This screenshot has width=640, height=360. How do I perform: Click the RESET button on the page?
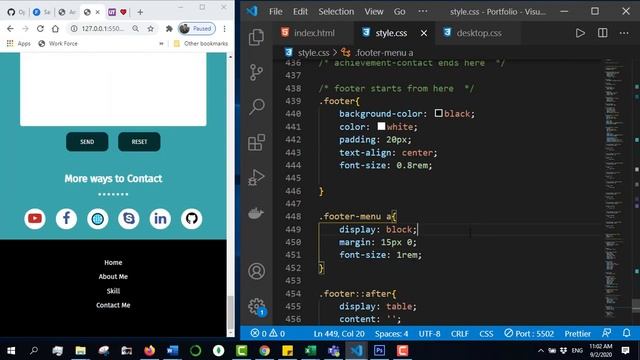139,142
